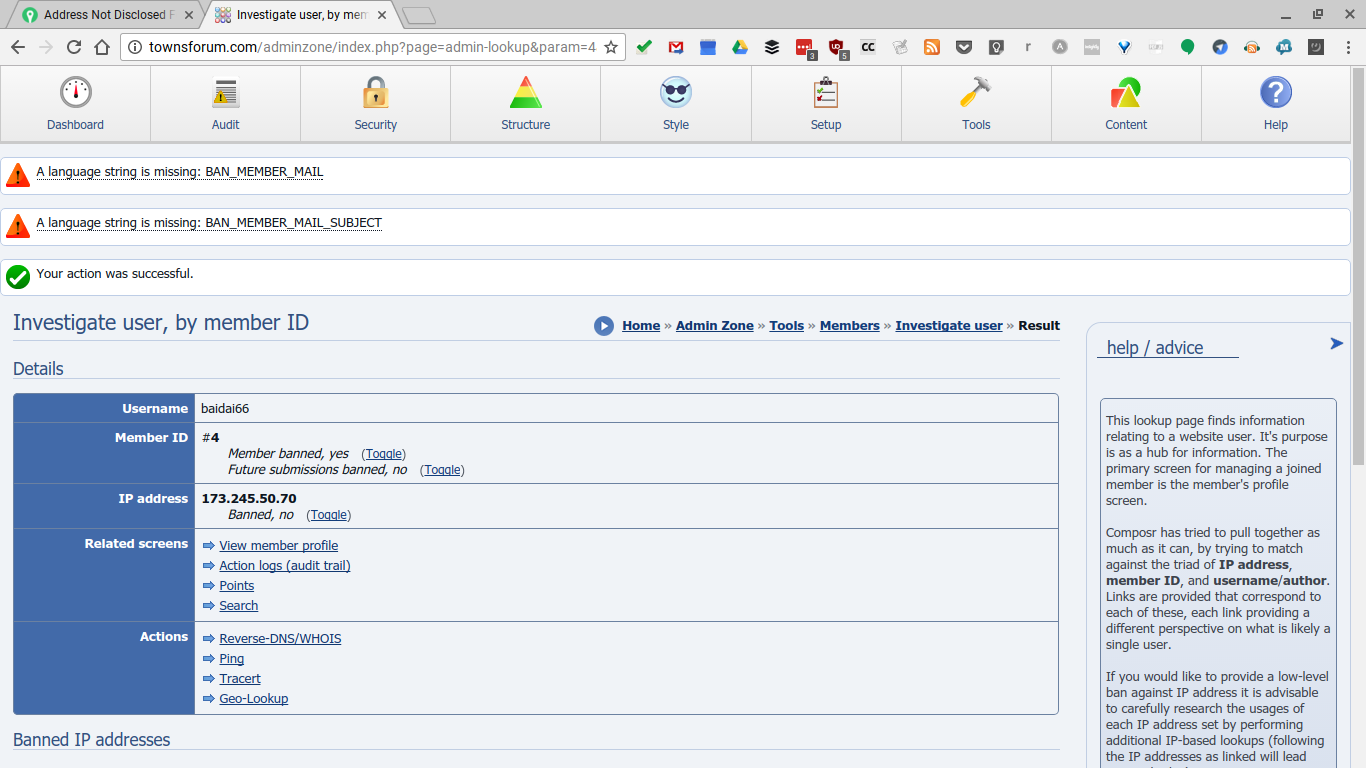Switch to the Address Not Disclosed tab

tap(104, 15)
